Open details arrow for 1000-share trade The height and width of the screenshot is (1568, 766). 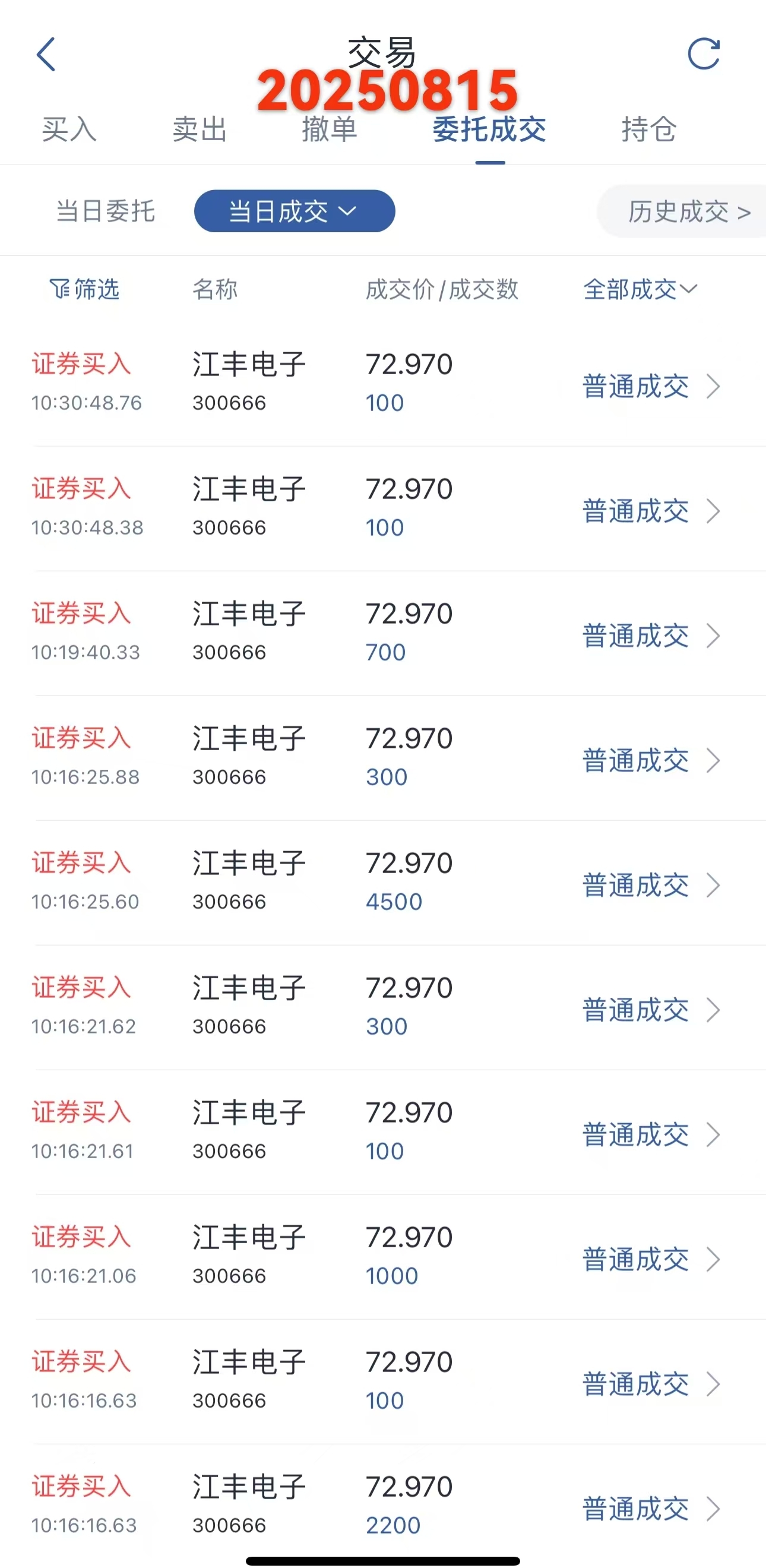(713, 1259)
